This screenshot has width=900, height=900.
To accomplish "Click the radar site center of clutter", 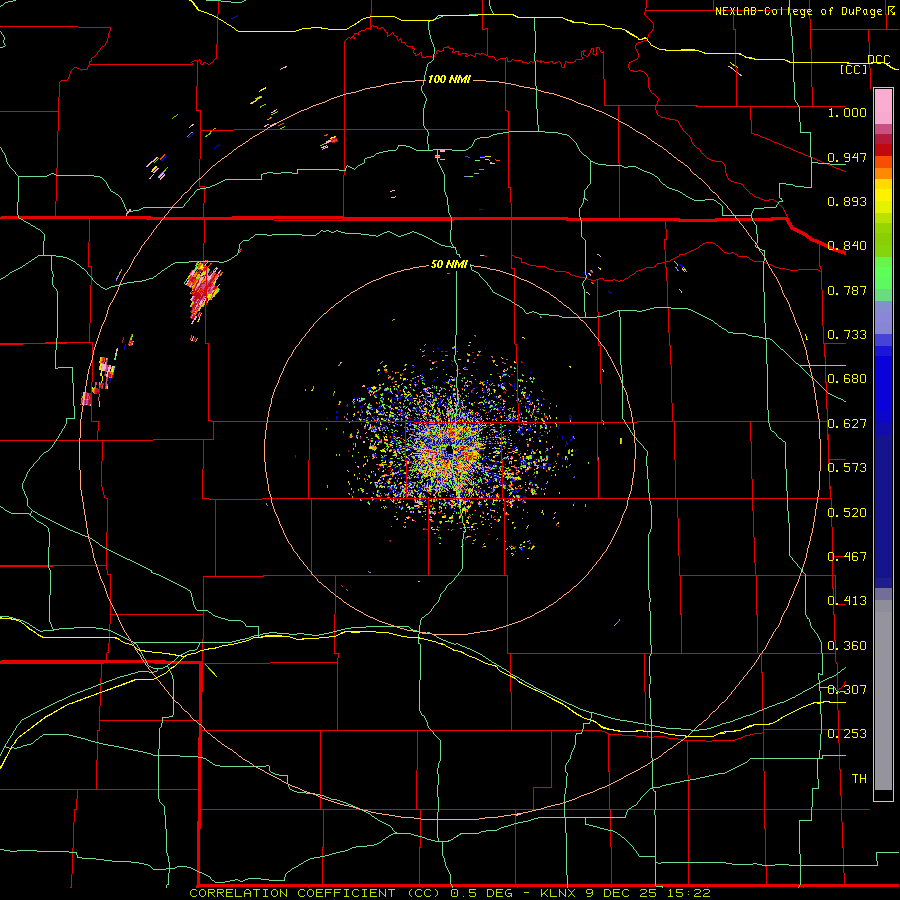I will [x=449, y=450].
